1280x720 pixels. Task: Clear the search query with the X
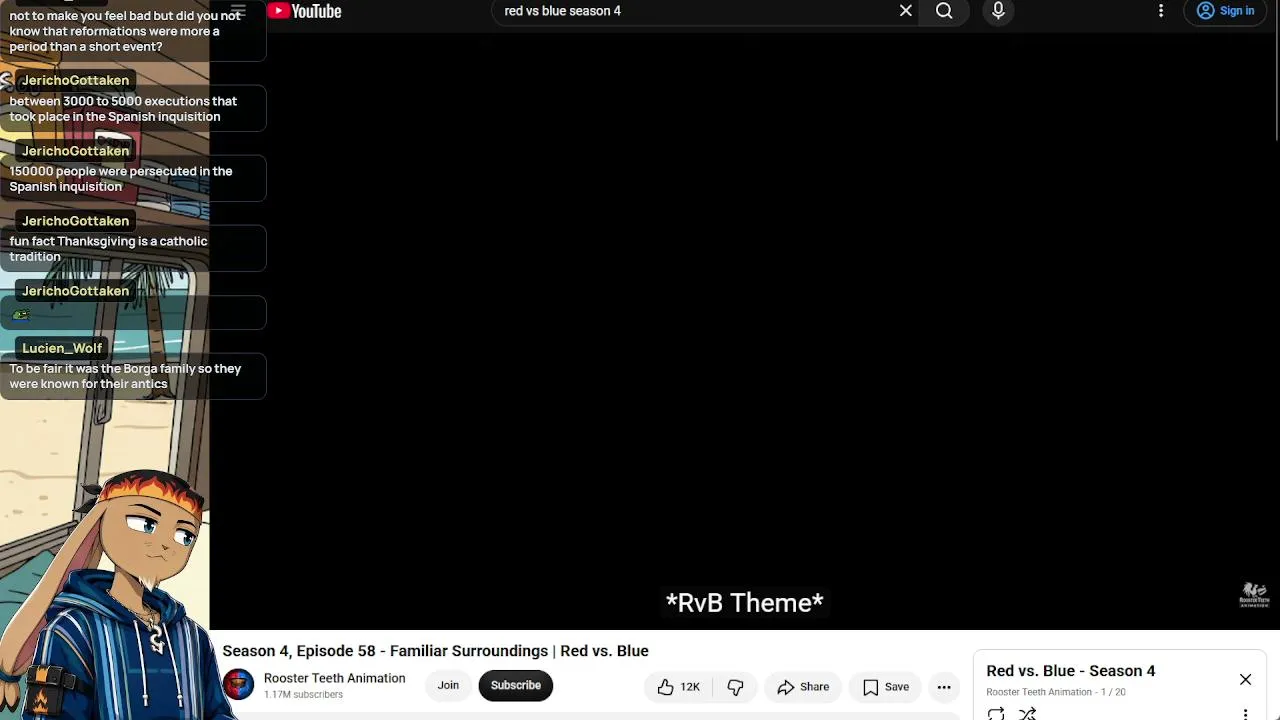coord(906,11)
